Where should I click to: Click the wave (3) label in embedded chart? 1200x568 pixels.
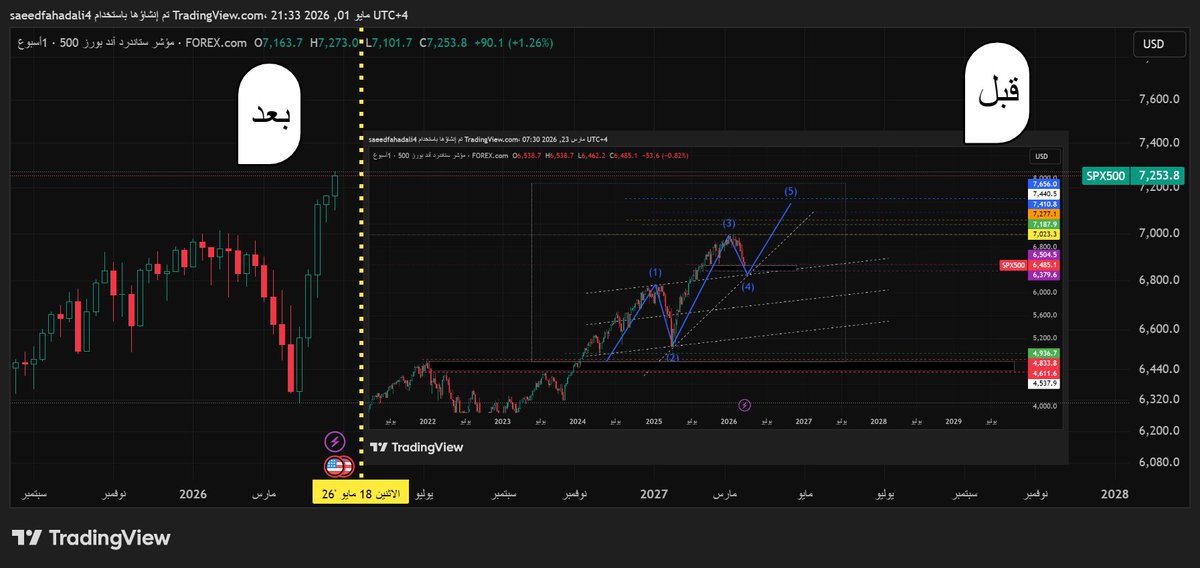(729, 224)
